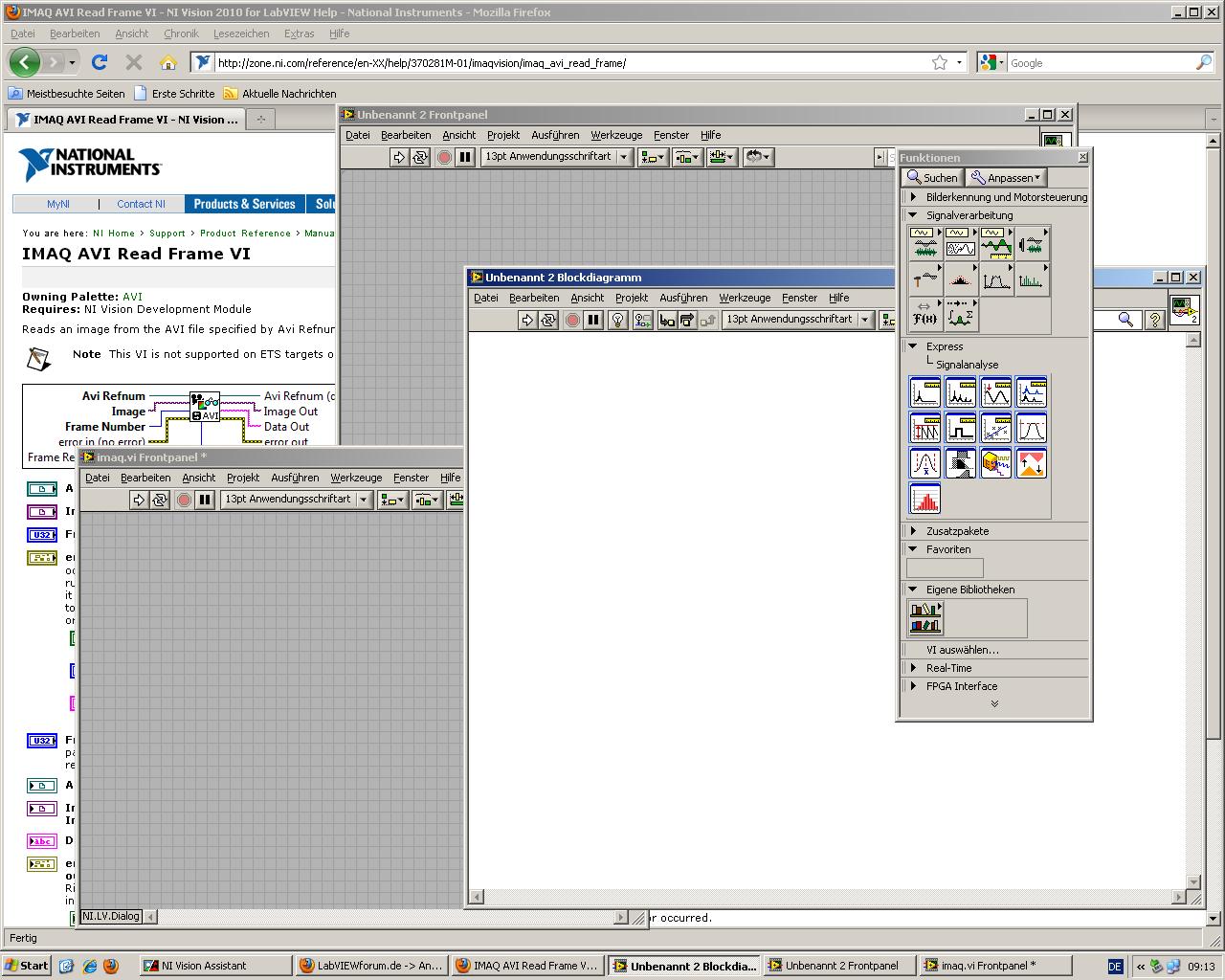Open Lesezeichen menu in Firefox
Image resolution: width=1225 pixels, height=980 pixels.
[241, 33]
